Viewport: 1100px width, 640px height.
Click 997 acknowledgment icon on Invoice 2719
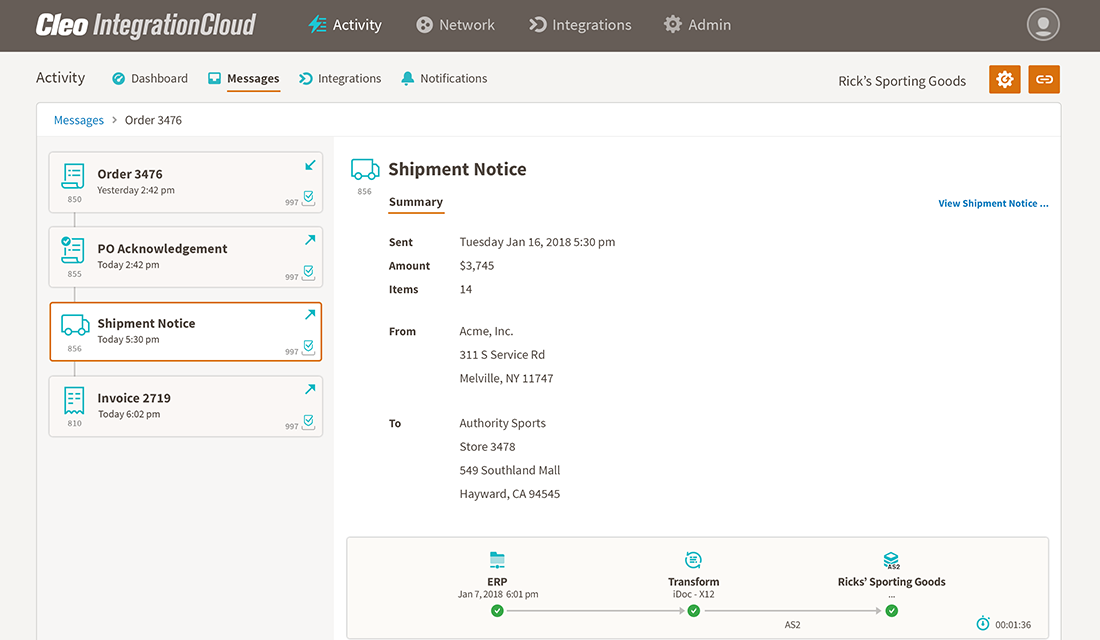coord(308,422)
